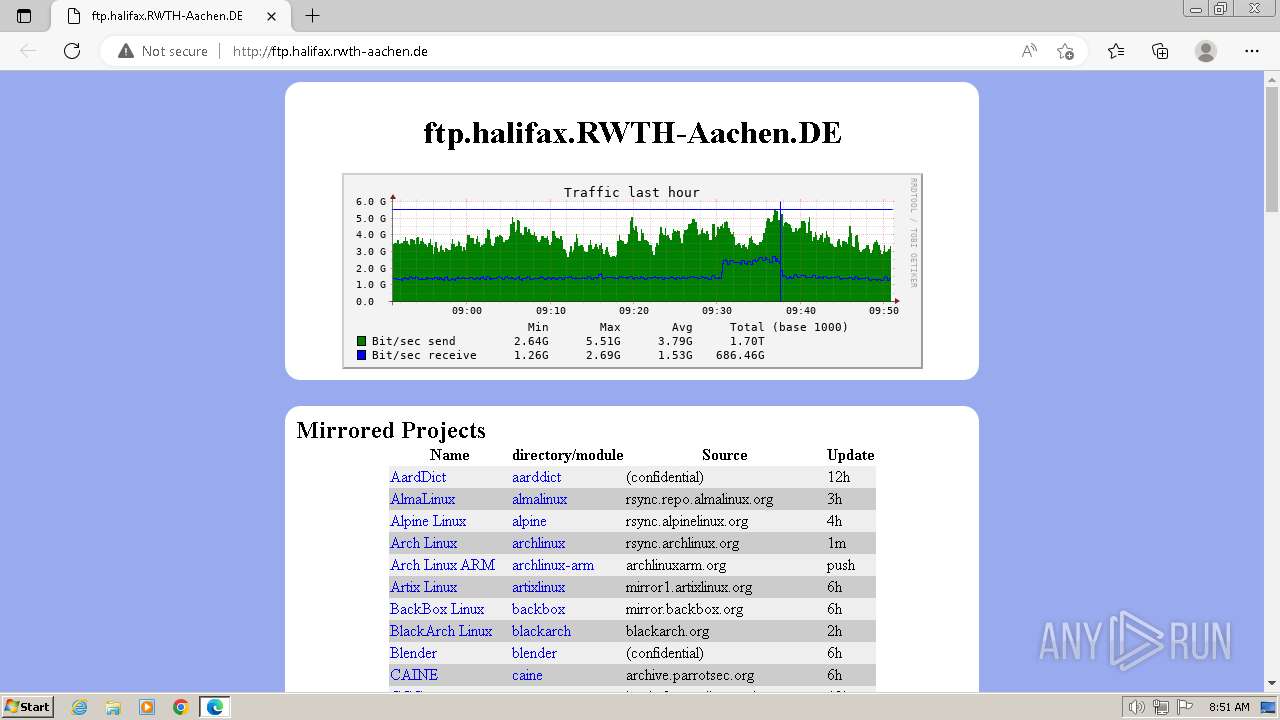Open the browser profile icon
Screen dimensions: 1280x720
1206,51
